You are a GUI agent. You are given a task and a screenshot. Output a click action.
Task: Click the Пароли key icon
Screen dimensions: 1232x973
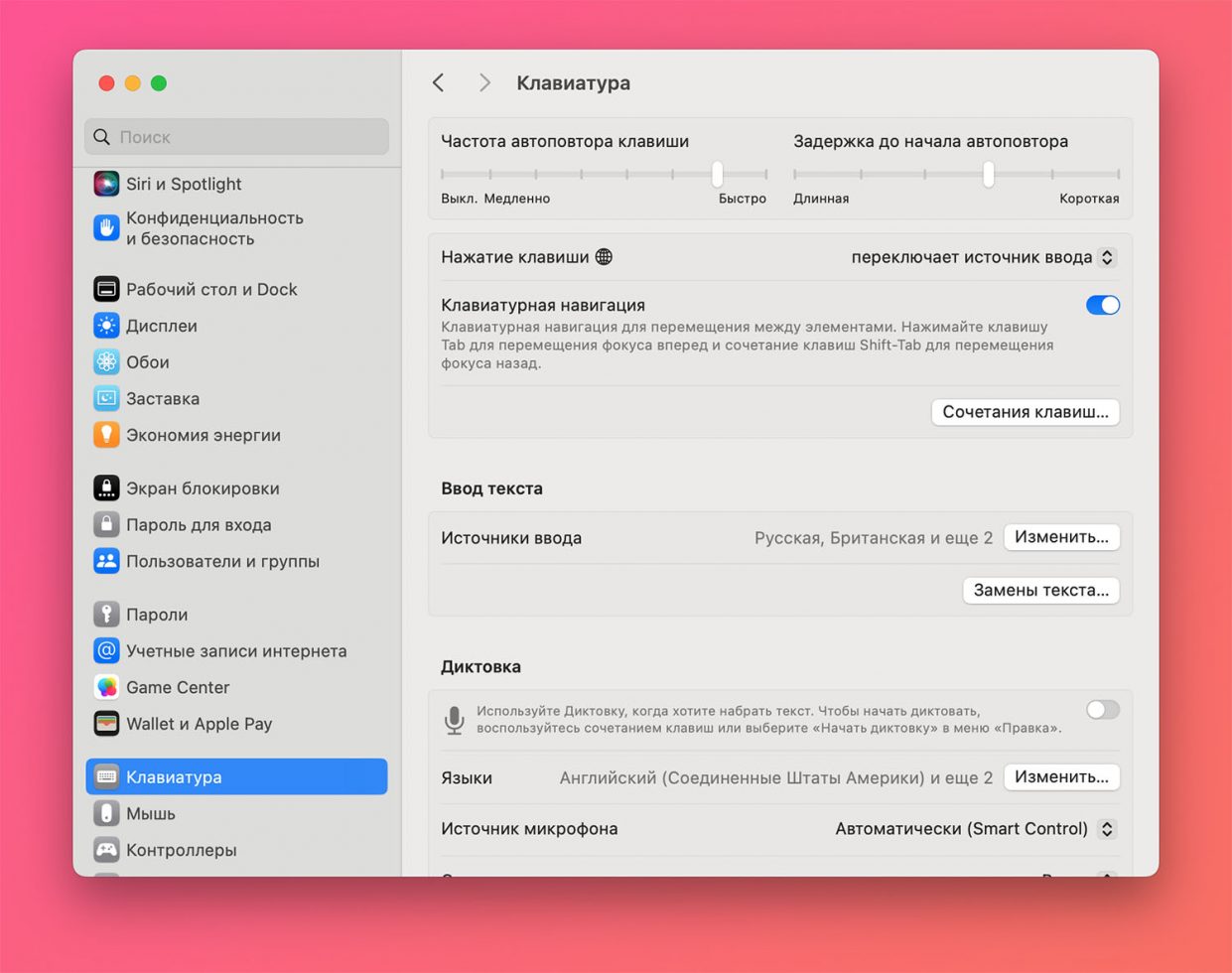click(x=106, y=615)
